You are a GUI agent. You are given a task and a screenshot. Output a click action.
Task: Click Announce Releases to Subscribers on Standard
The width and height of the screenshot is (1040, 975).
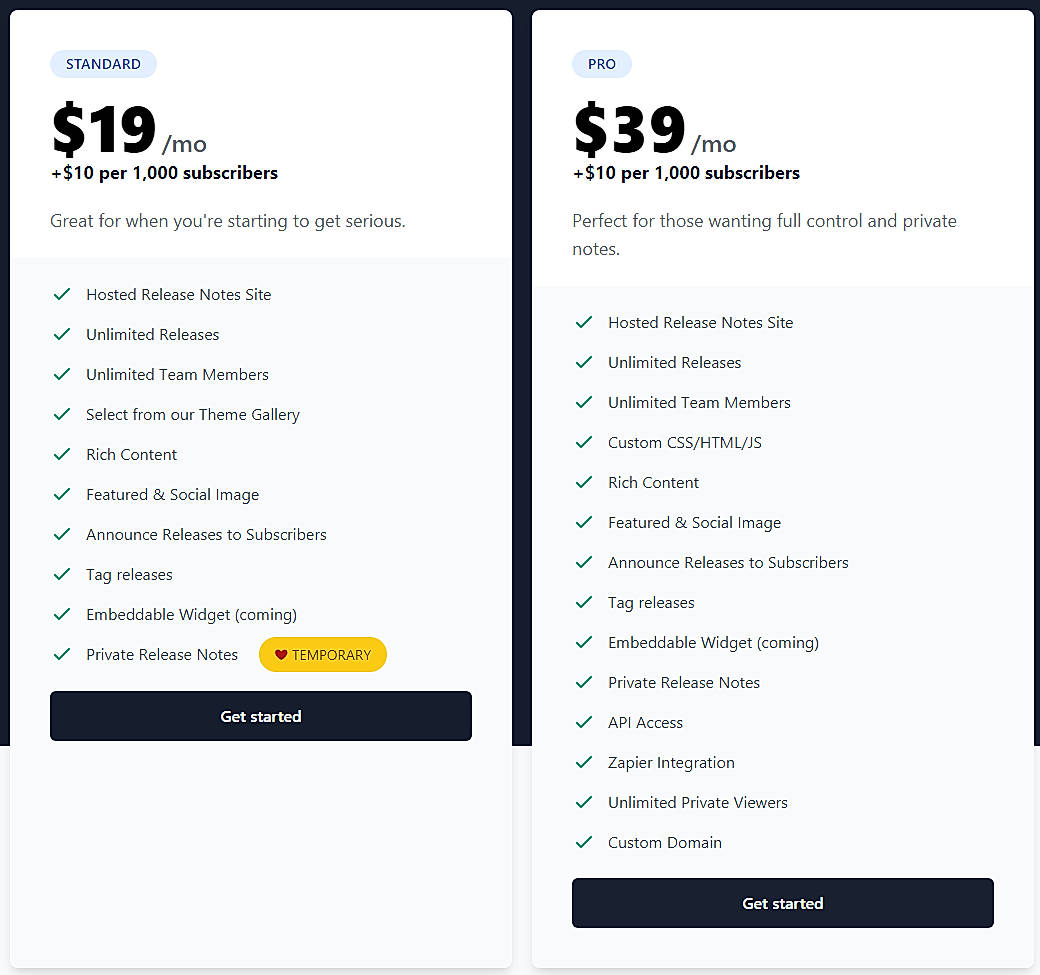206,534
